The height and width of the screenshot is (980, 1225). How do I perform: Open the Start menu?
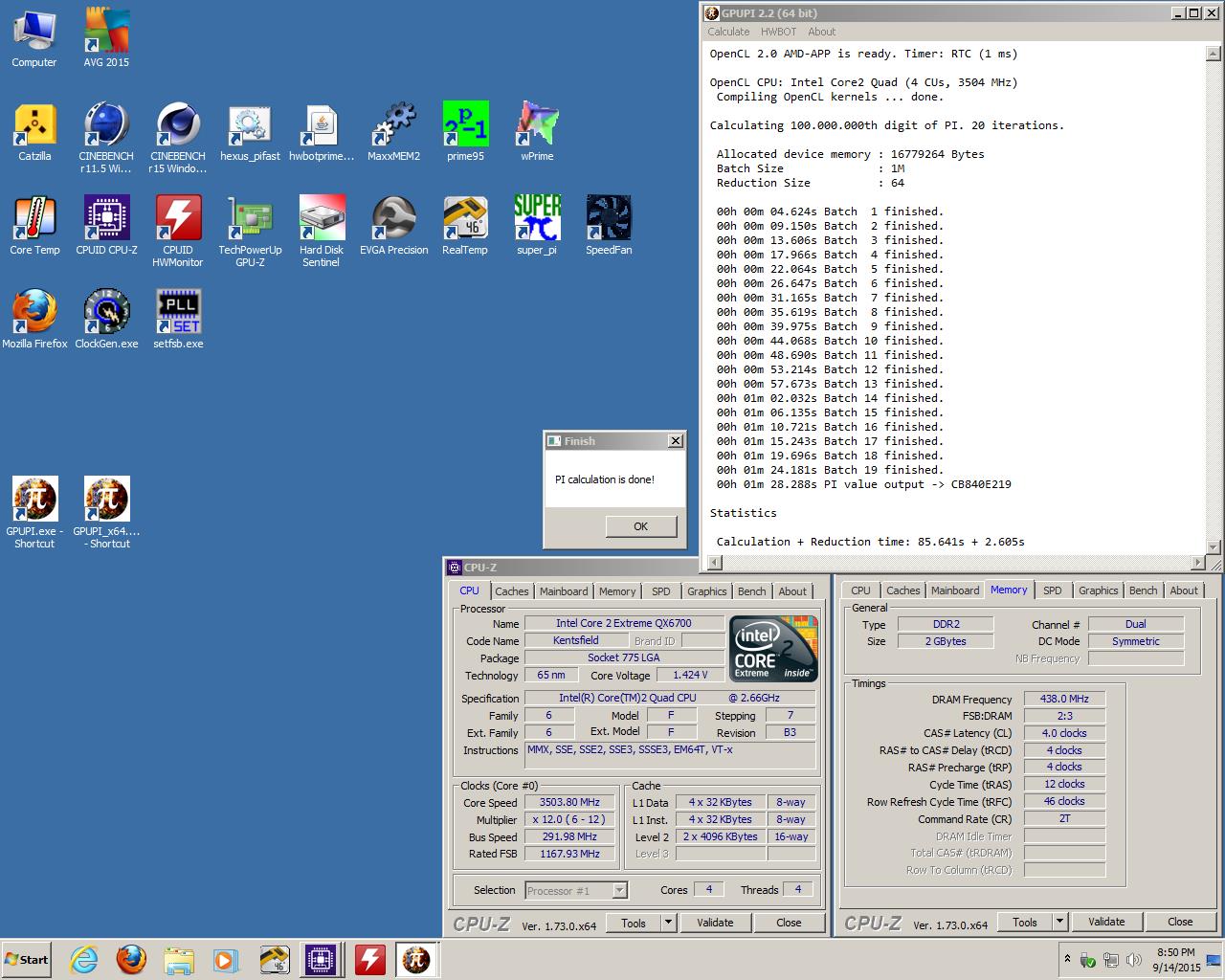coord(27,959)
